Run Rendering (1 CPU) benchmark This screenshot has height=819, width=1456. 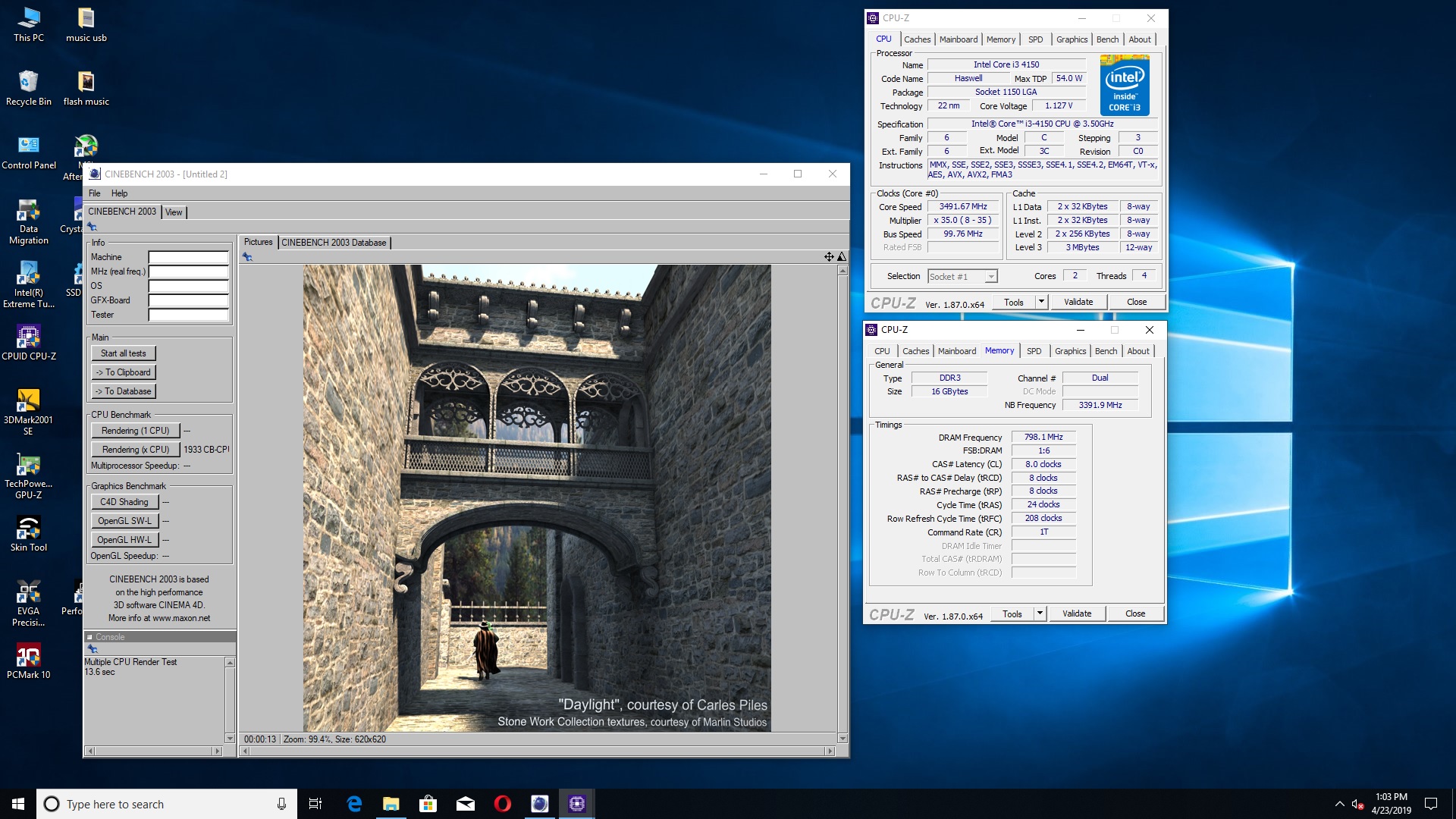pos(135,431)
